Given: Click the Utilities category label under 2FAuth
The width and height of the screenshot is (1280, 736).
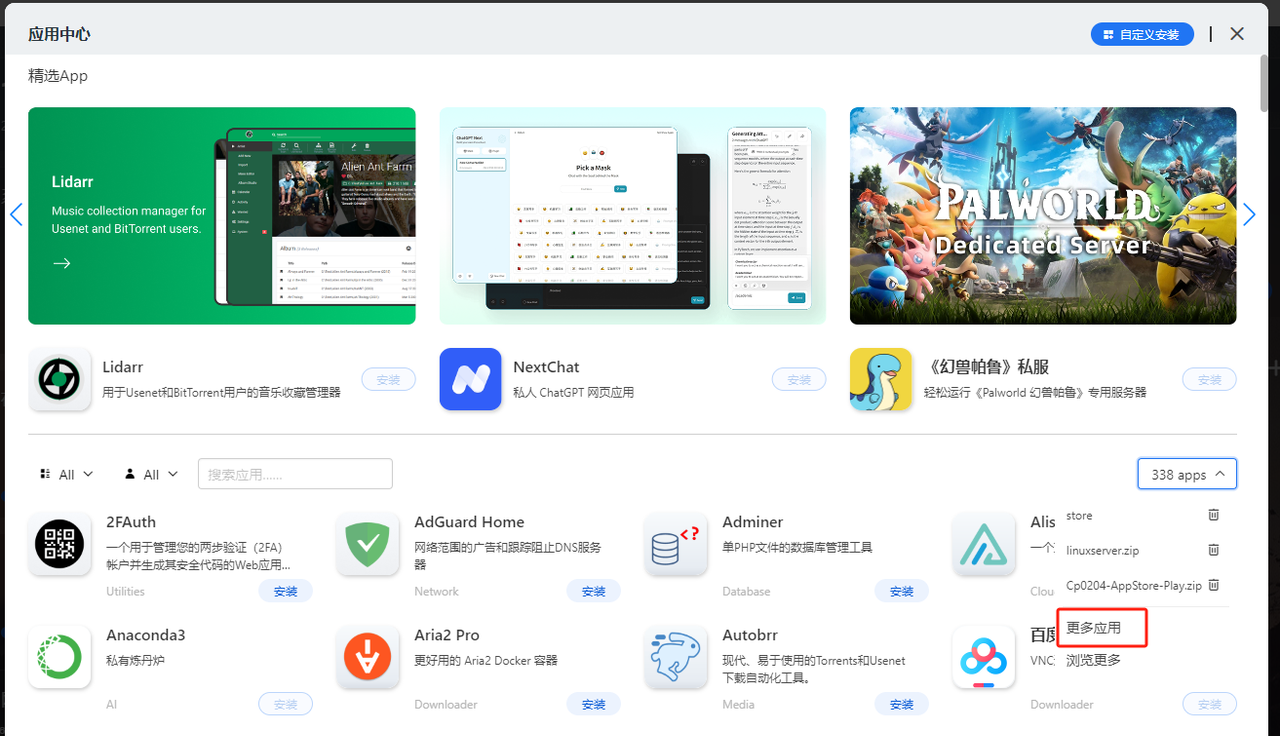Looking at the screenshot, I should (126, 591).
